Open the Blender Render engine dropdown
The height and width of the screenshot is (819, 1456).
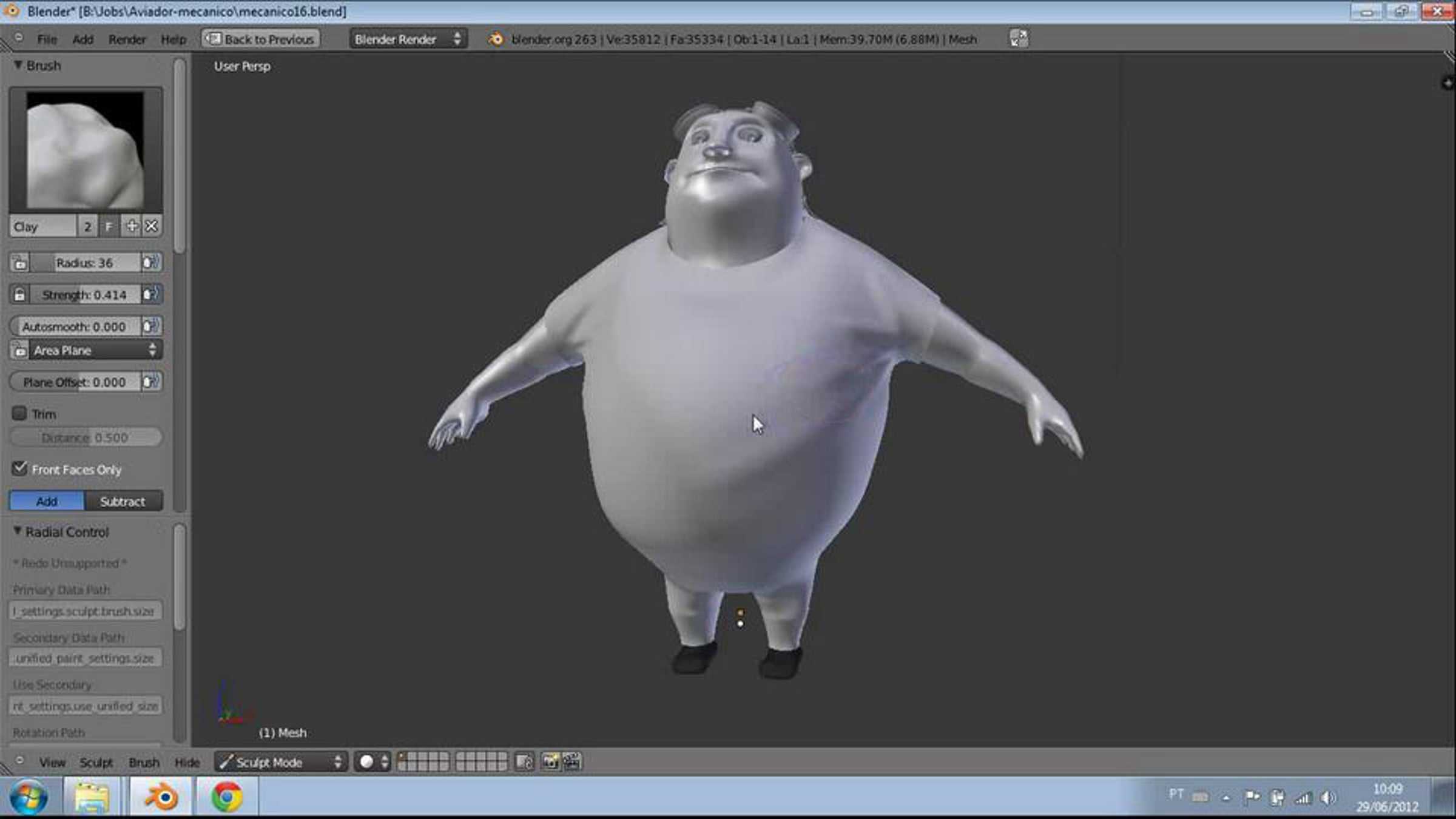click(408, 39)
